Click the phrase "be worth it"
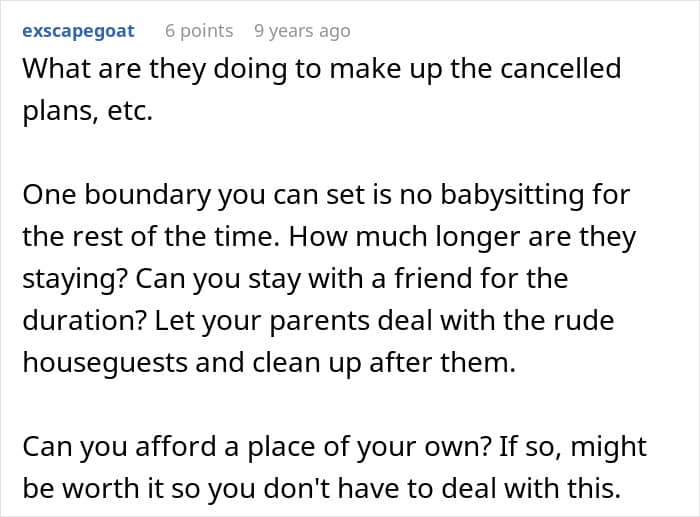 [94, 488]
